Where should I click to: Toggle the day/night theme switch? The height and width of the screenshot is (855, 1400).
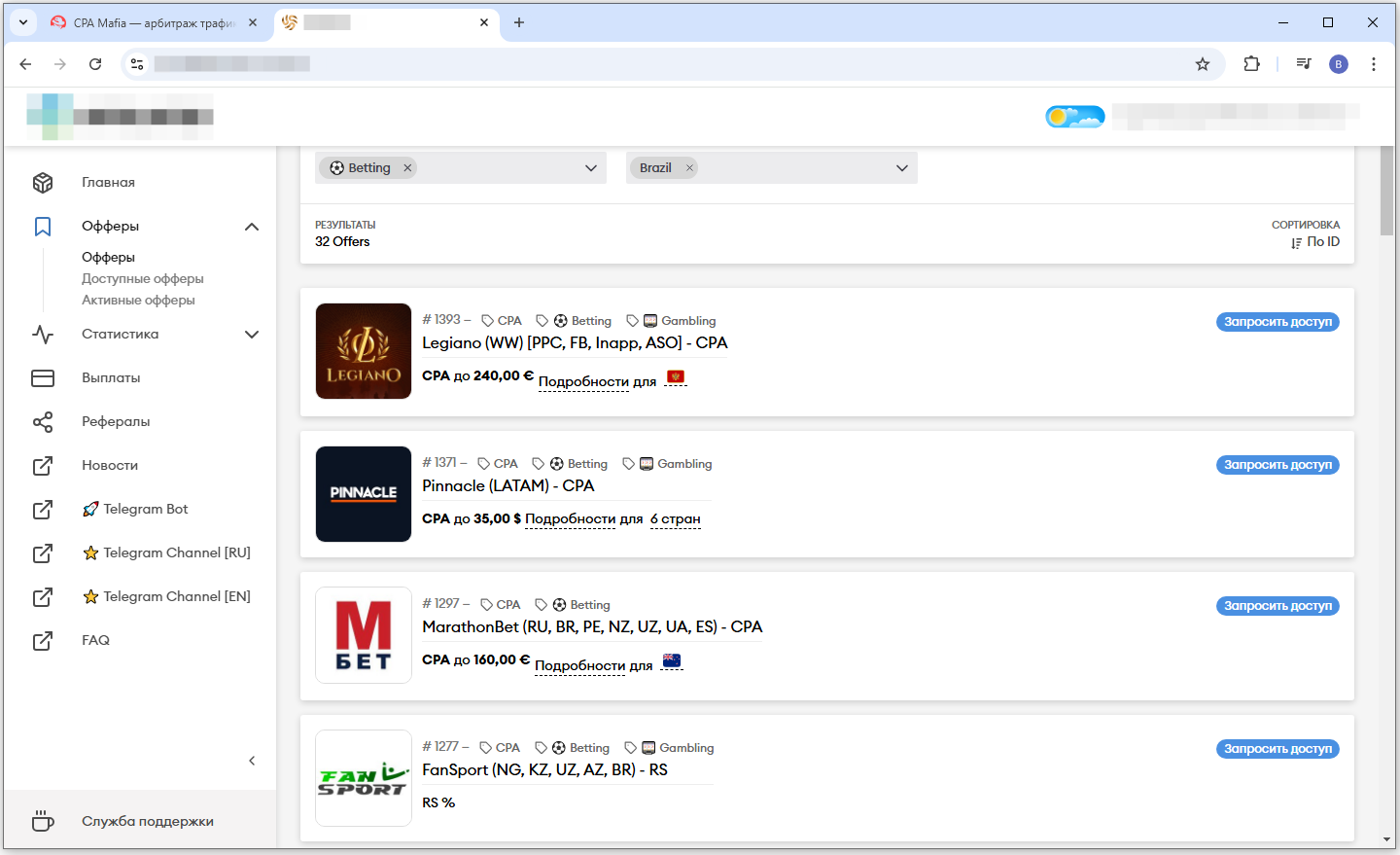point(1075,117)
